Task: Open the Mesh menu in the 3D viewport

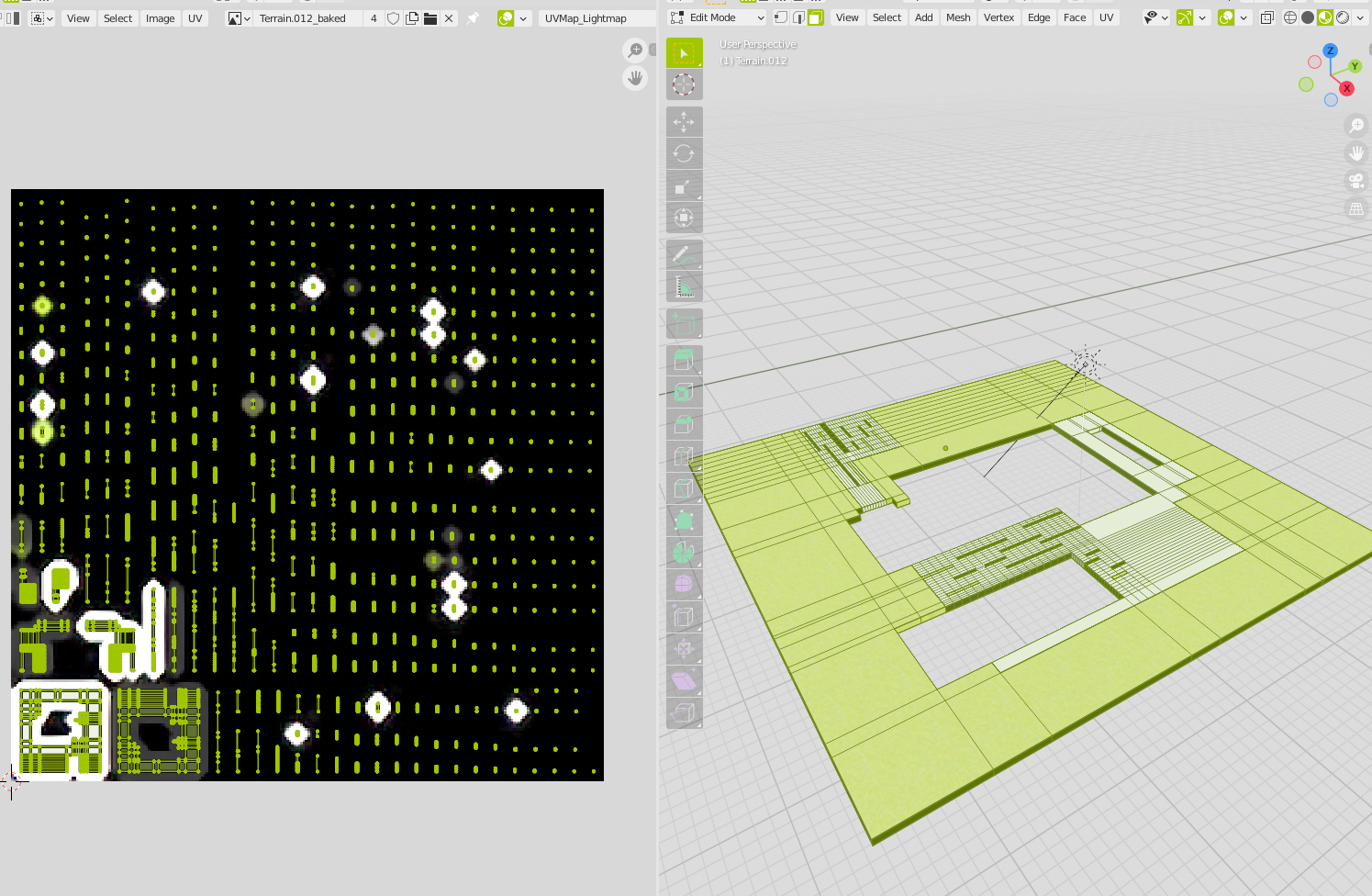Action: point(958,17)
